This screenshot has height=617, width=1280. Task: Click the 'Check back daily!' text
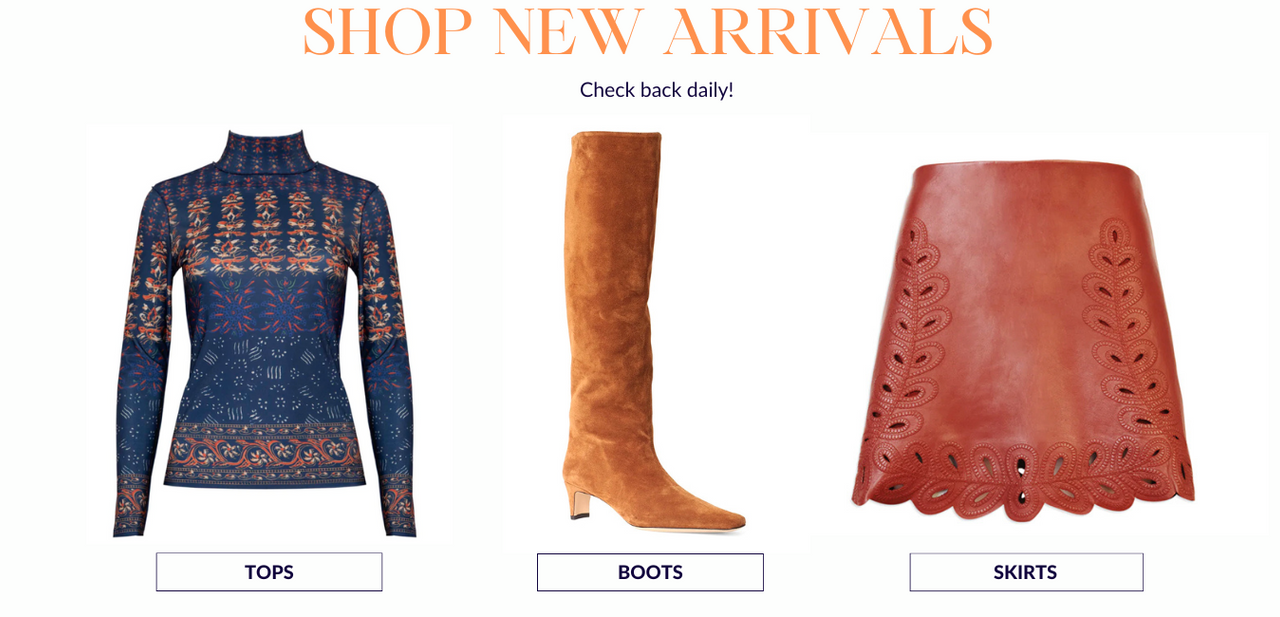(657, 89)
